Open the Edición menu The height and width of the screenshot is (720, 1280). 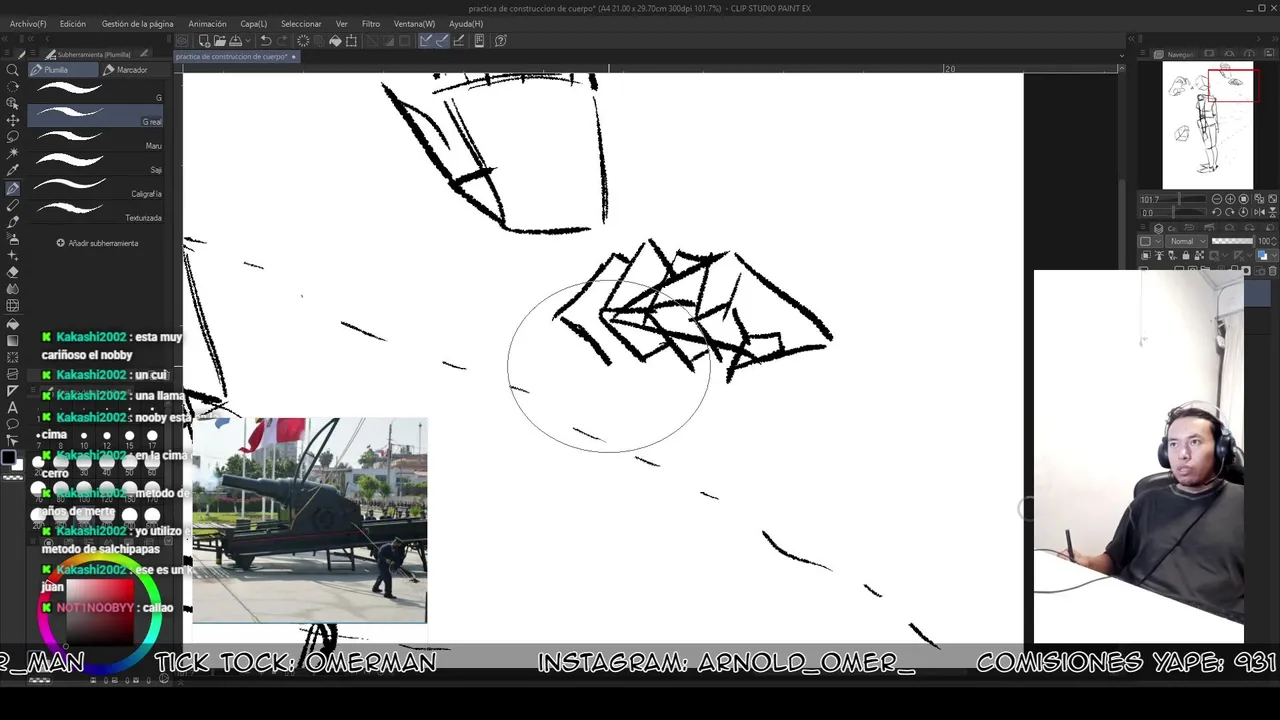(x=72, y=23)
